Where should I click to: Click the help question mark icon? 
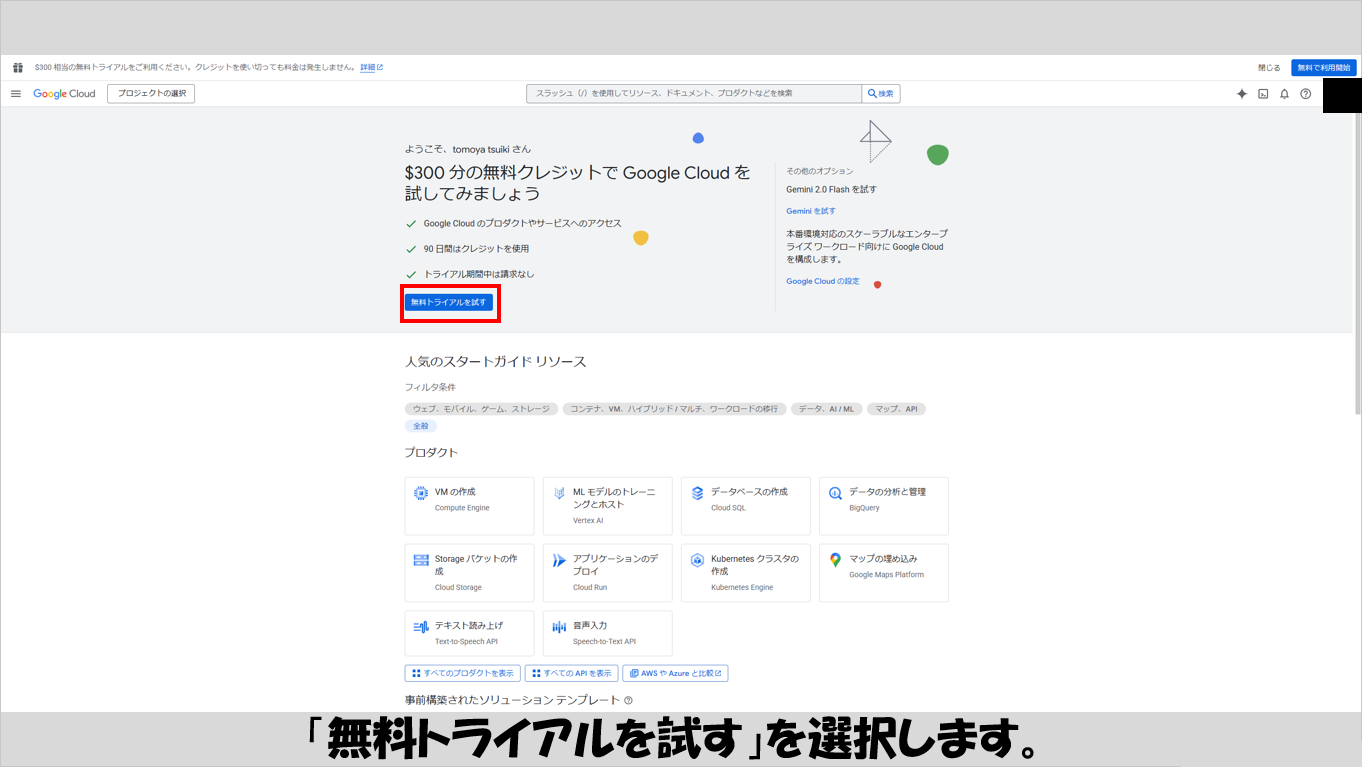pyautogui.click(x=1305, y=94)
